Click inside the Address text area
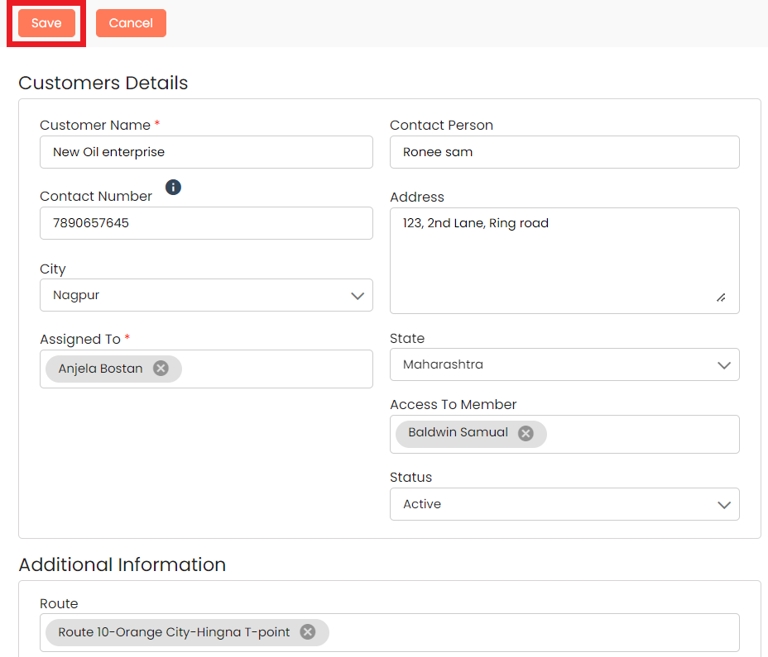768x657 pixels. click(x=564, y=260)
